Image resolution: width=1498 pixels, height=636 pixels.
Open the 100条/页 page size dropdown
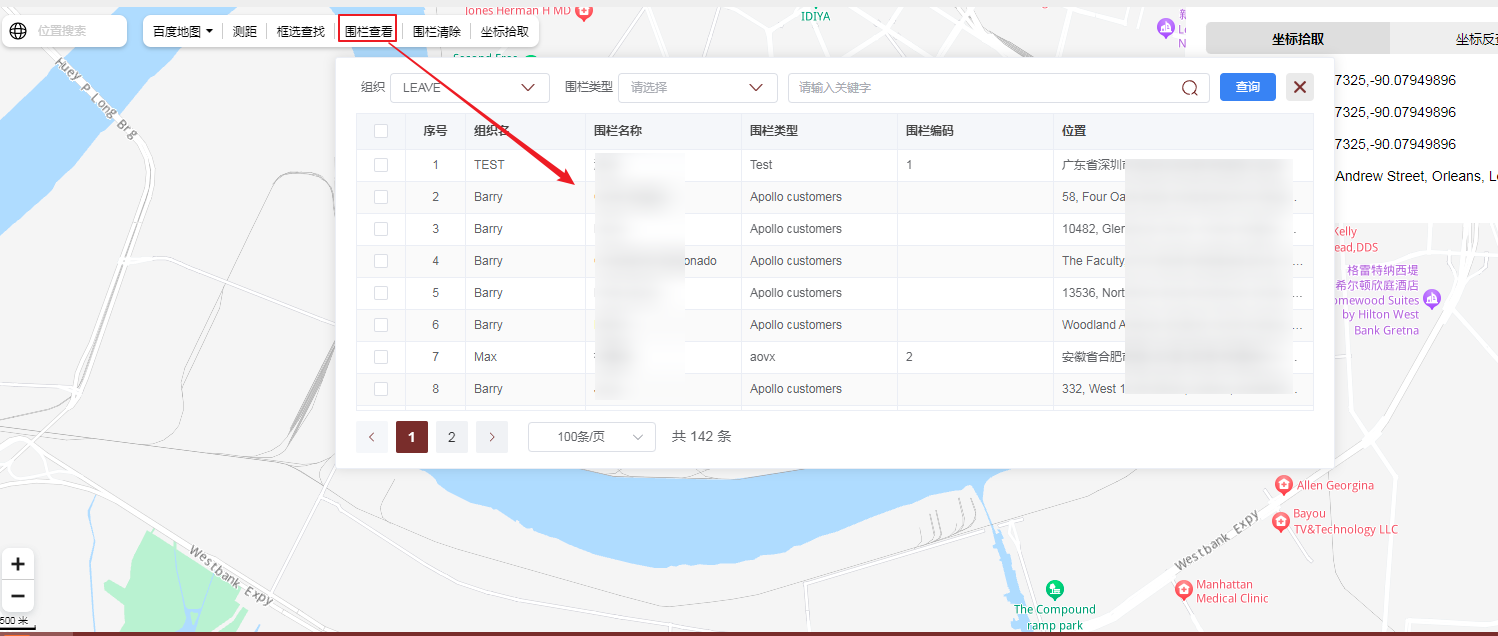pyautogui.click(x=591, y=437)
